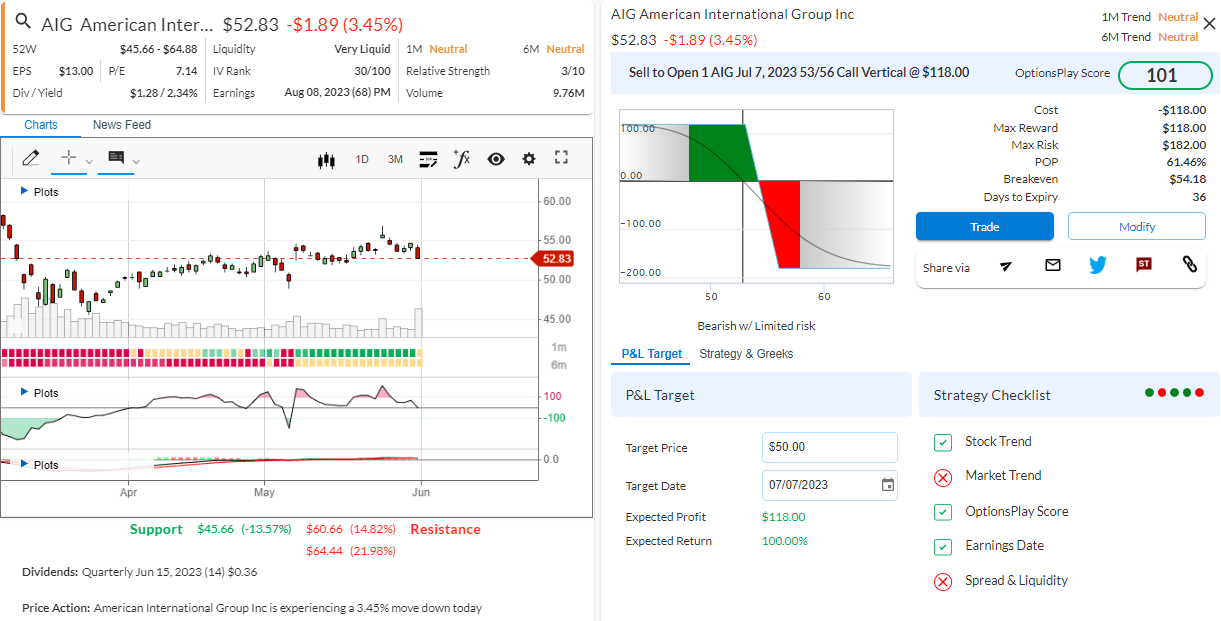The height and width of the screenshot is (621, 1221).
Task: Expand chart to fullscreen
Action: 561,158
